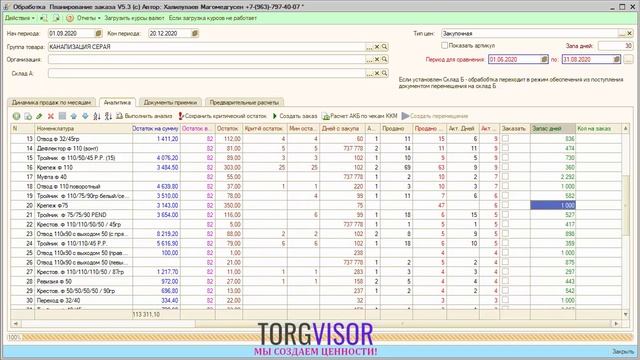Image resolution: width=640 pixels, height=360 pixels.
Task: Check Заказать box for Отвод ф 110 поворотный
Action: [x=505, y=186]
